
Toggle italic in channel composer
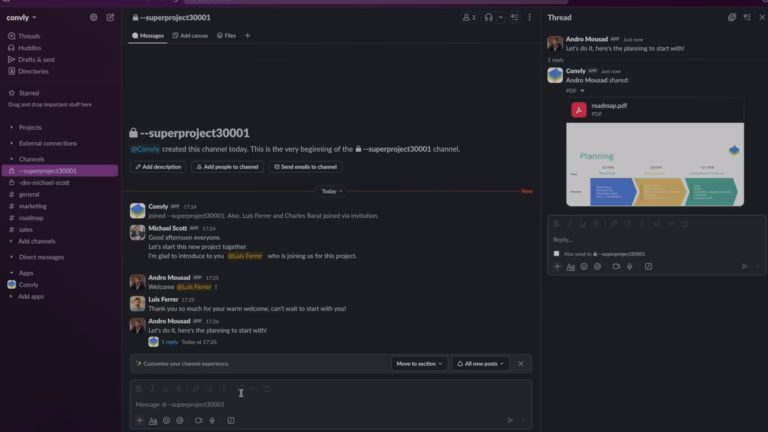pos(152,388)
